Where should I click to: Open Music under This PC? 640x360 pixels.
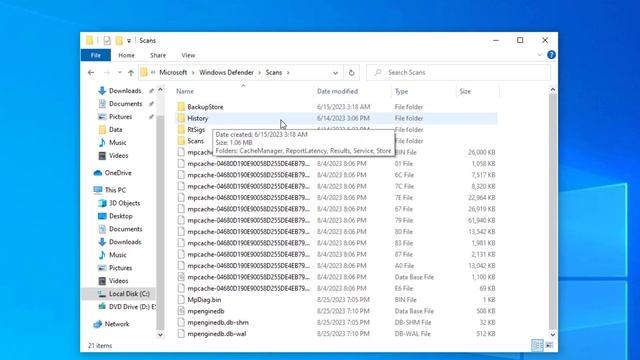click(118, 255)
